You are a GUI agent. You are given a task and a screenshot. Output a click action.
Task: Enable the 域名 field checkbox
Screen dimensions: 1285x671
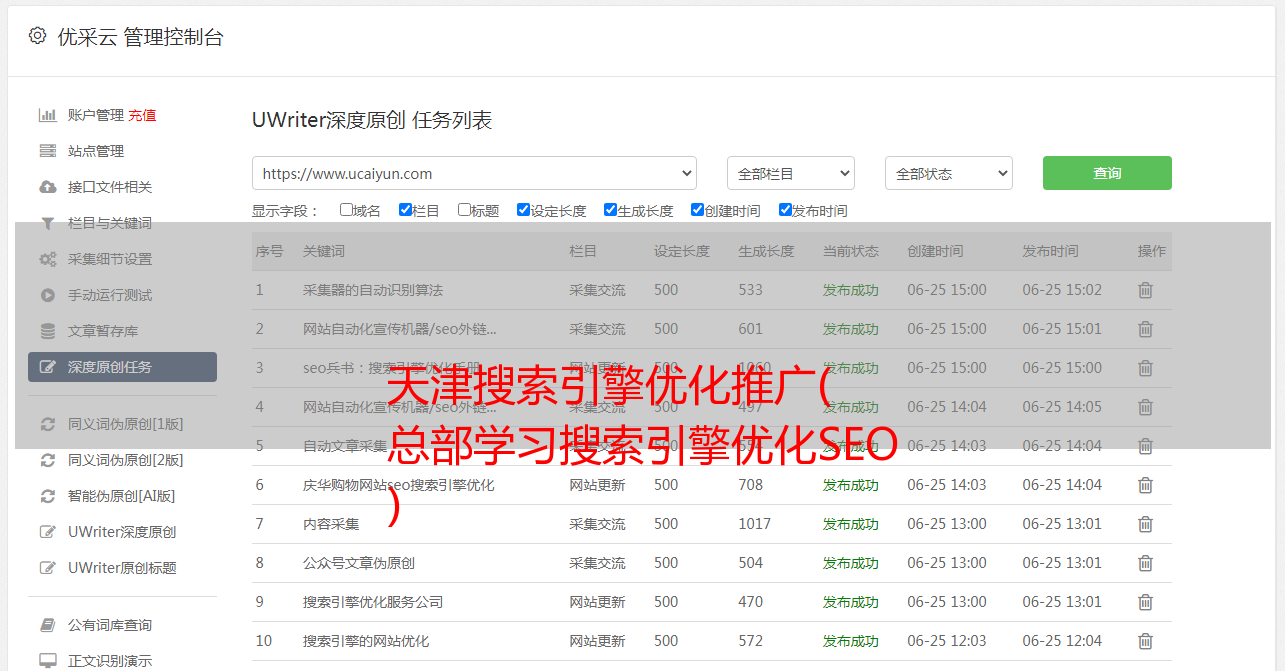click(x=346, y=210)
